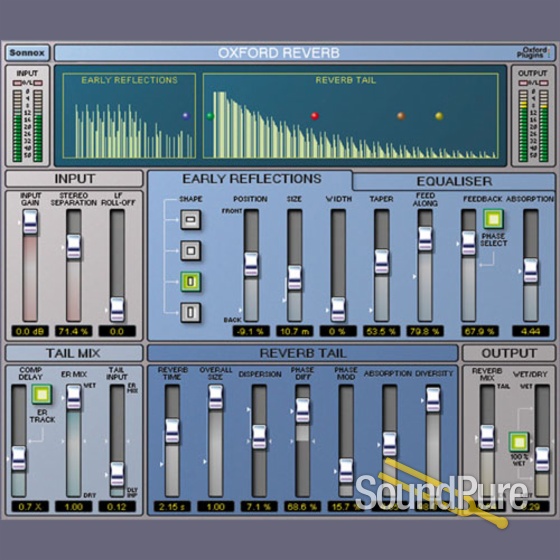Click the ER Mix slider handle
Screen dimensions: 560x560
click(x=74, y=398)
